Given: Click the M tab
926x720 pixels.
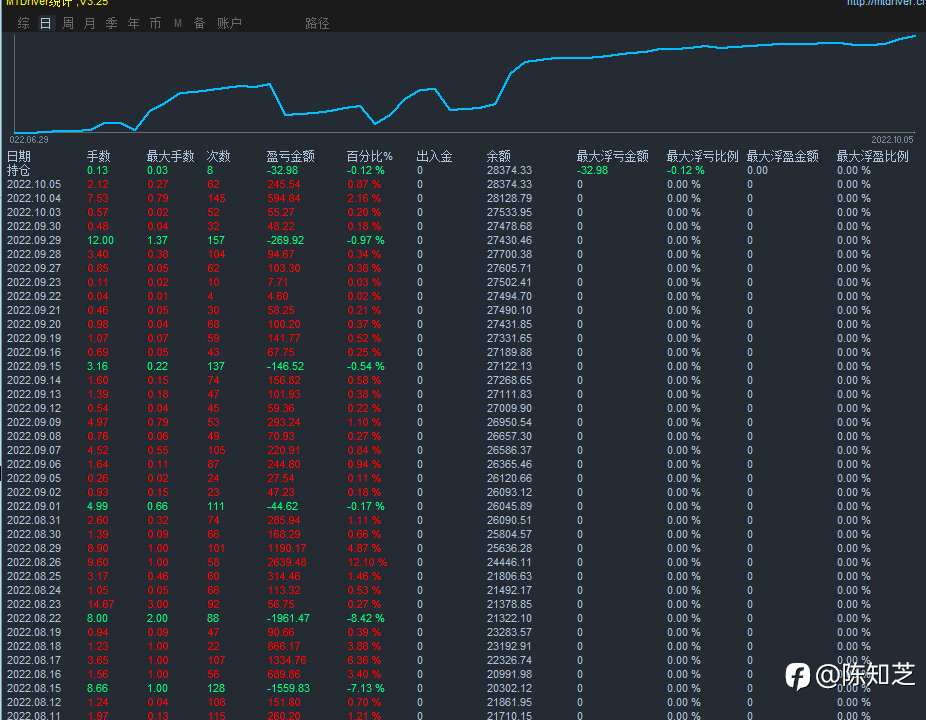Looking at the screenshot, I should [x=178, y=23].
